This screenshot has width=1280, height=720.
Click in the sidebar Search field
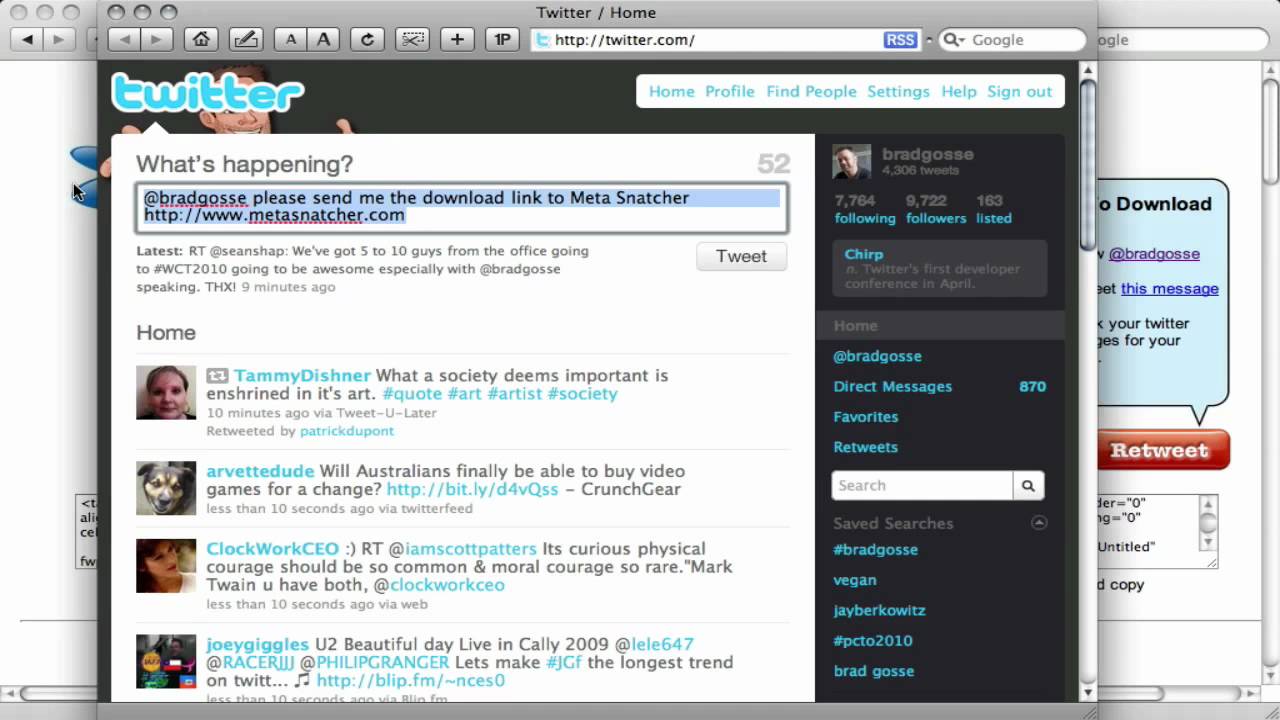coord(922,485)
